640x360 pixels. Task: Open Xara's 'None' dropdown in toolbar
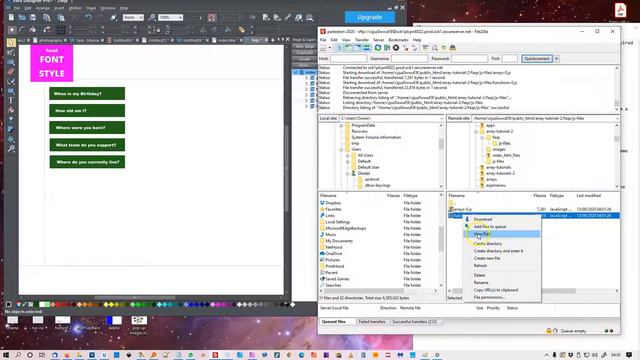click(x=141, y=18)
